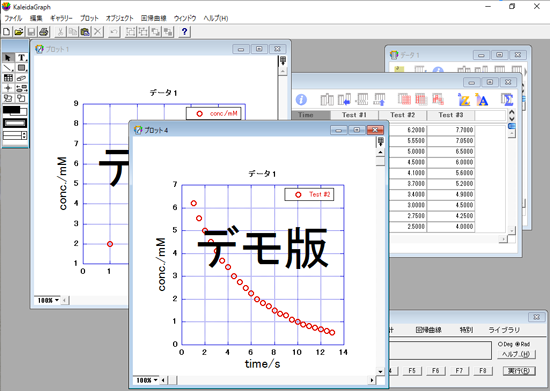Click the black foreground color swatch
The width and height of the screenshot is (550, 391).
[x=11, y=110]
